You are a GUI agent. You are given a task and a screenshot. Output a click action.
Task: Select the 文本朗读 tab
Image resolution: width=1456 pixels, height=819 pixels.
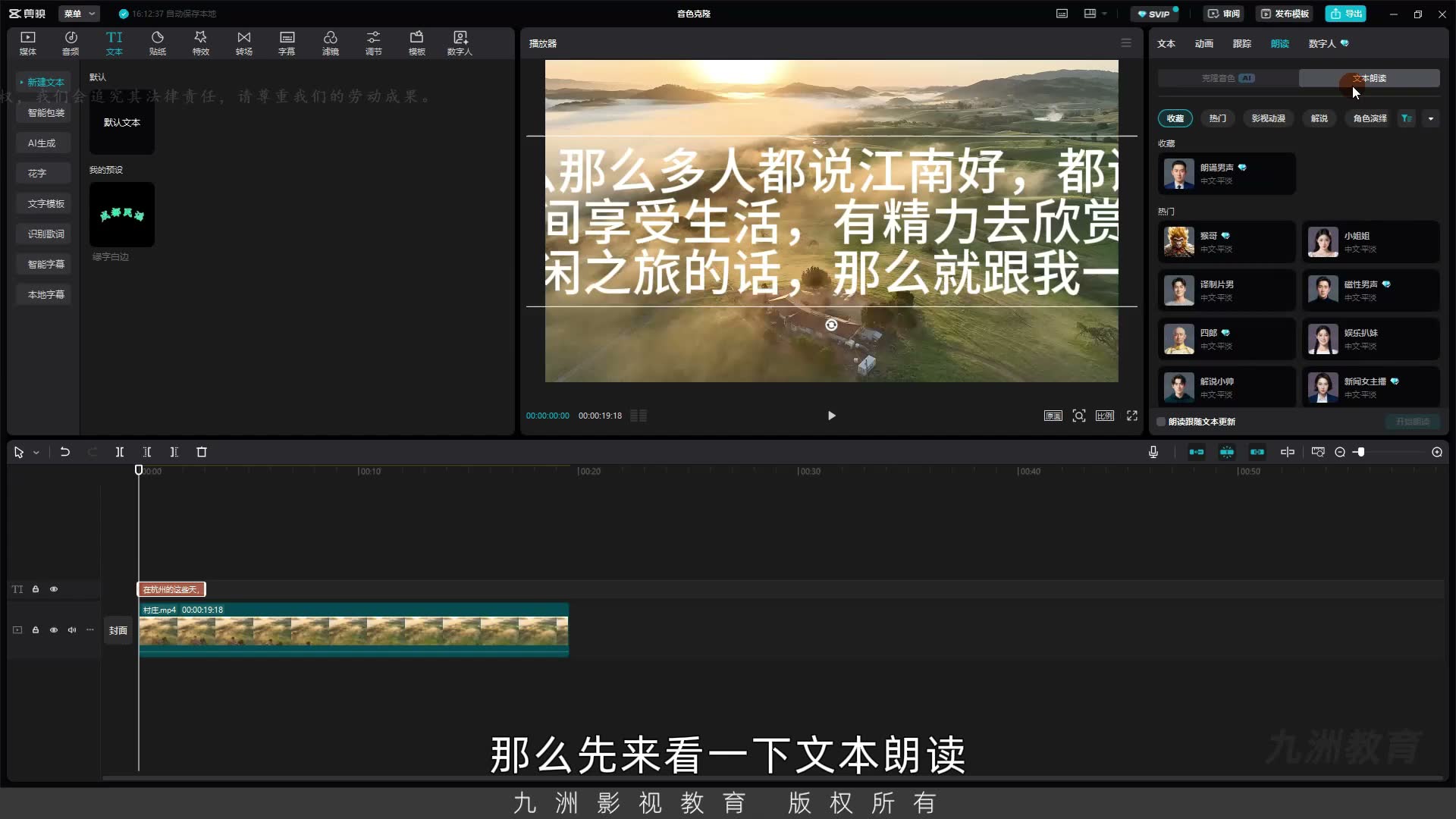(1370, 78)
